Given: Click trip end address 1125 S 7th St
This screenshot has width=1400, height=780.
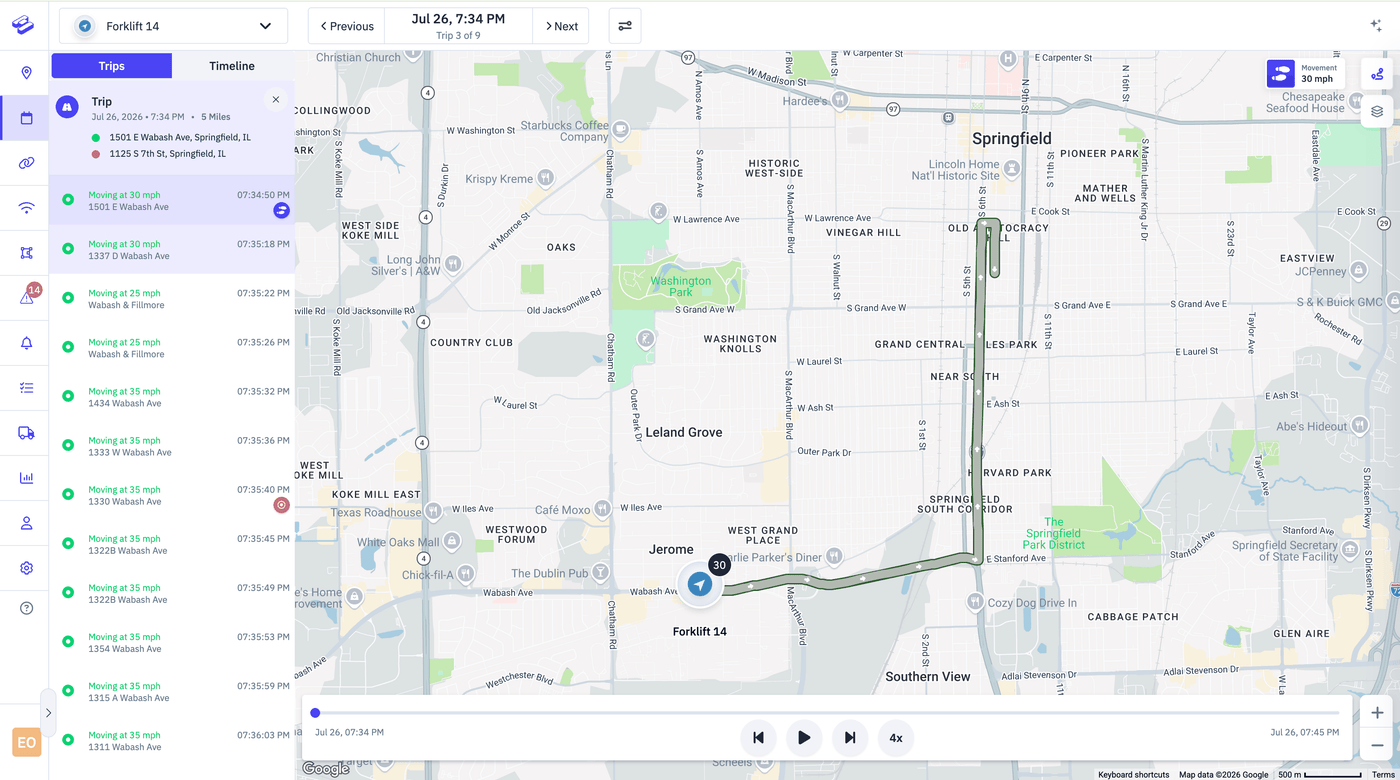Looking at the screenshot, I should tap(167, 154).
